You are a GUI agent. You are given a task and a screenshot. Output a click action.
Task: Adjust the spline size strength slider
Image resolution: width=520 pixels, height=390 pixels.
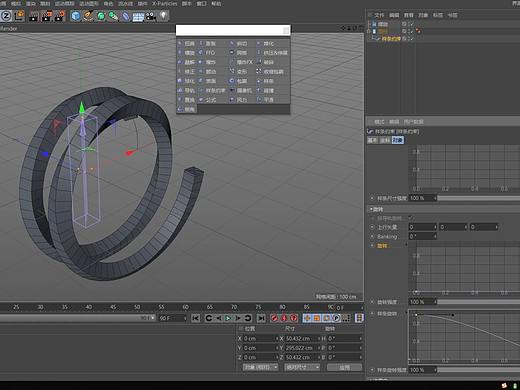[x=479, y=198]
